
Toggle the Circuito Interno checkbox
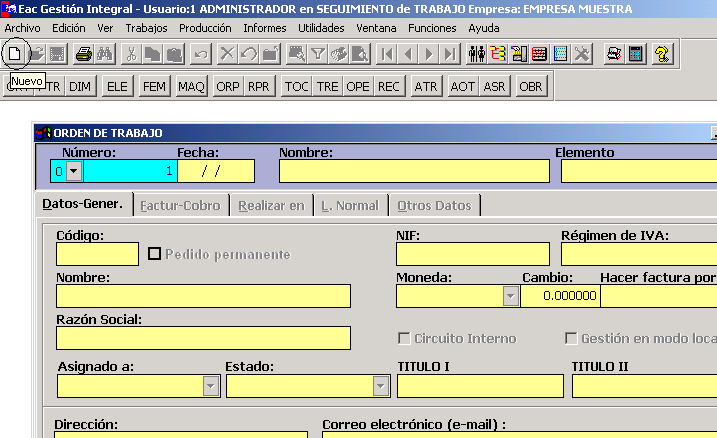coord(405,338)
